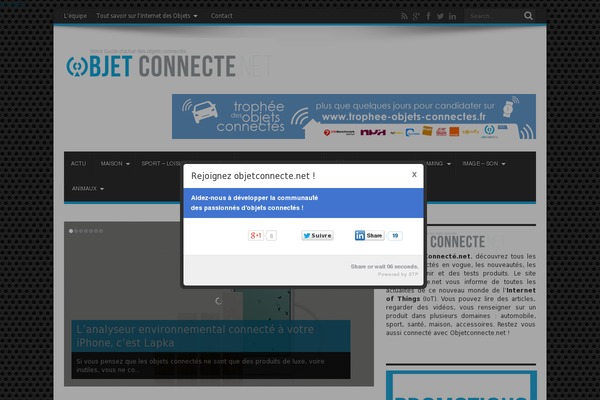600x400 pixels.
Task: Click the popup title 'Rejoignez objetconnecte.net !'
Action: [253, 176]
